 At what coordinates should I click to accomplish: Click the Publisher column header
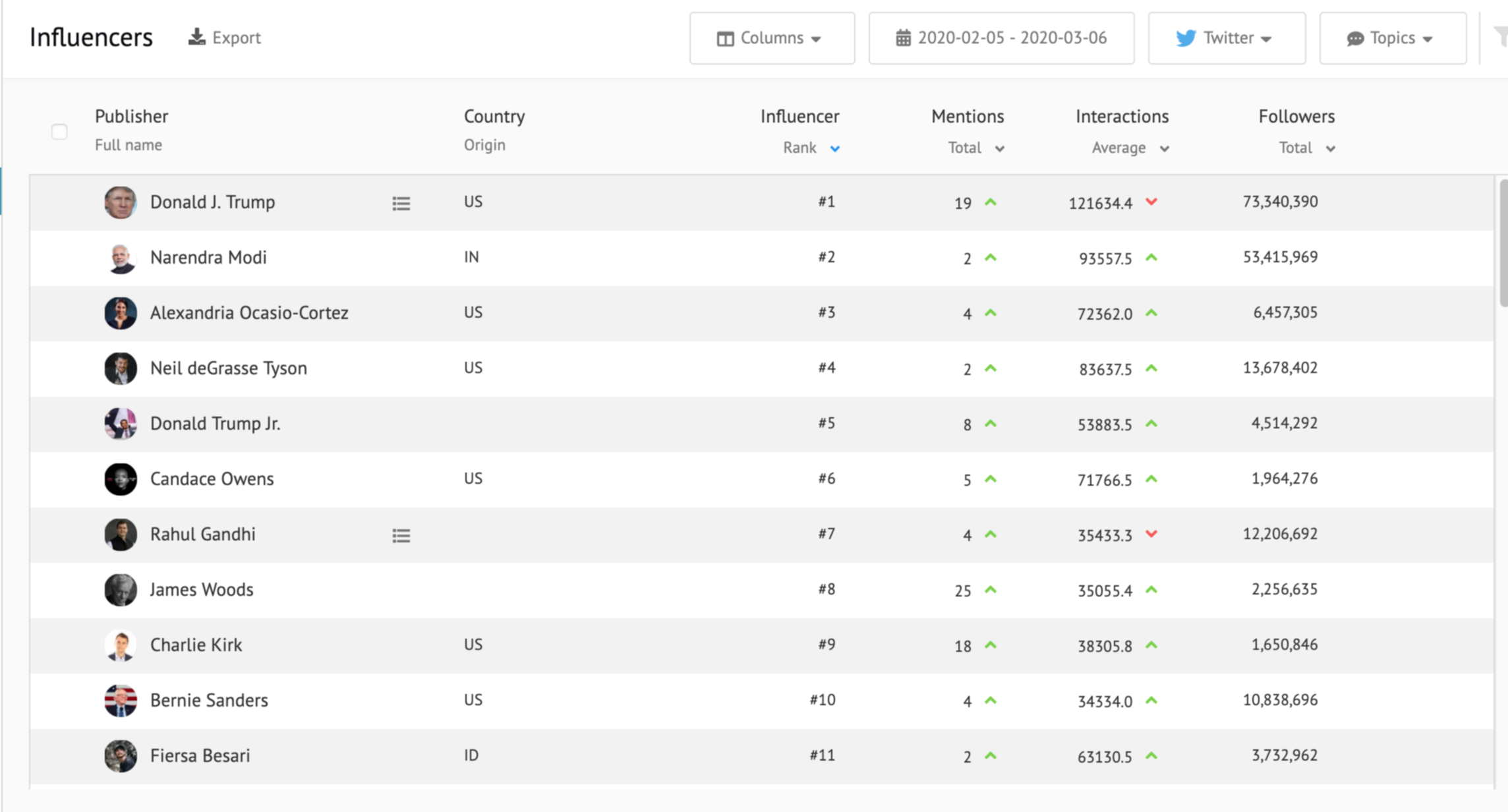131,117
